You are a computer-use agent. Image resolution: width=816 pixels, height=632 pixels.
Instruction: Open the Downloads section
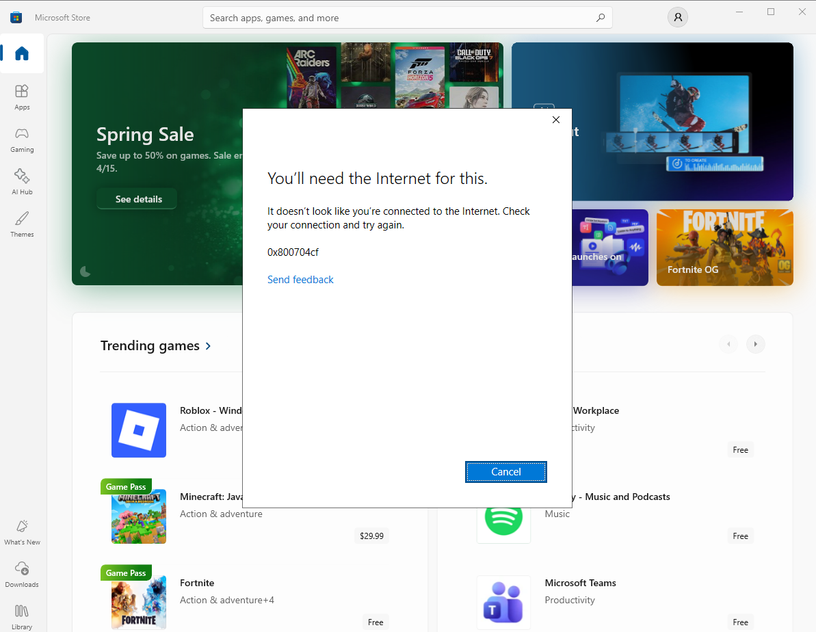[22, 575]
